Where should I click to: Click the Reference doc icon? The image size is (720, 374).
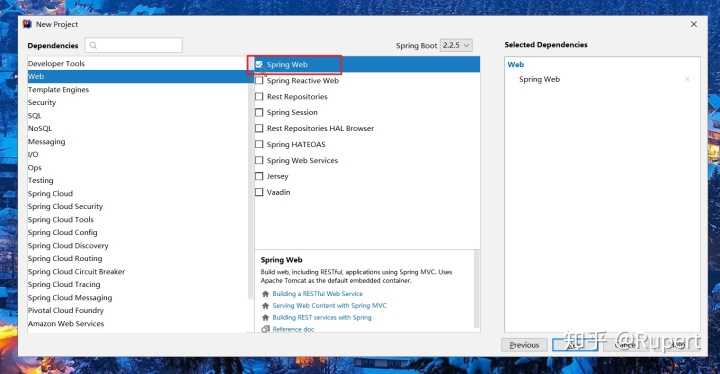pos(265,329)
